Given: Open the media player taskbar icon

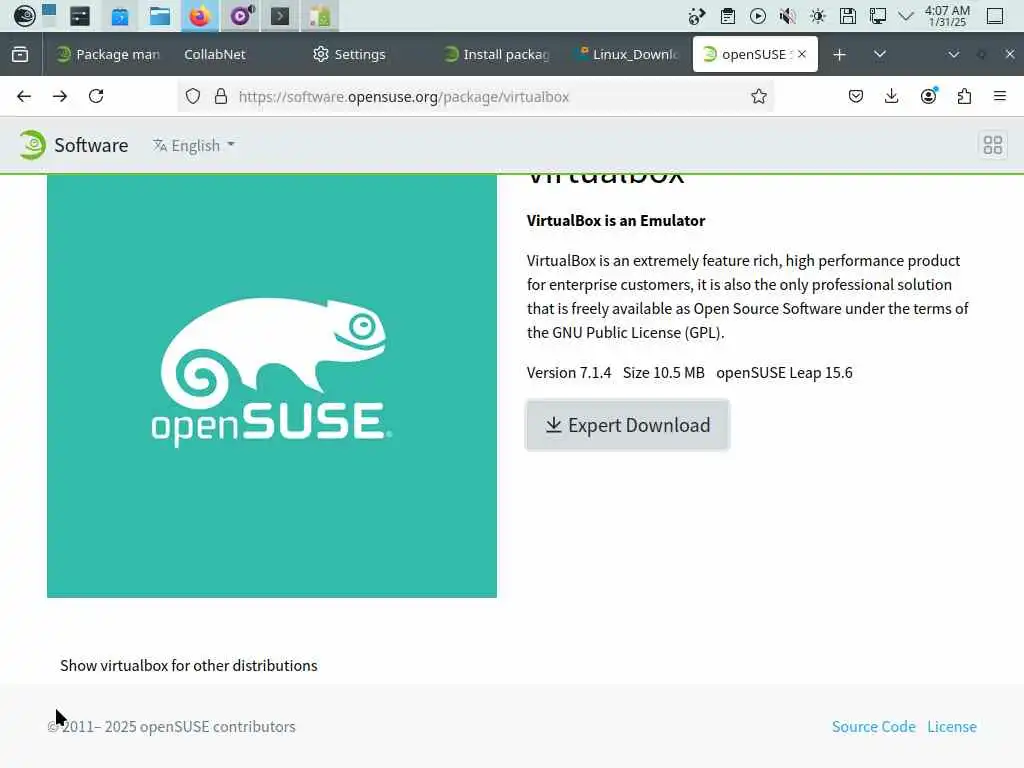Looking at the screenshot, I should 240,16.
